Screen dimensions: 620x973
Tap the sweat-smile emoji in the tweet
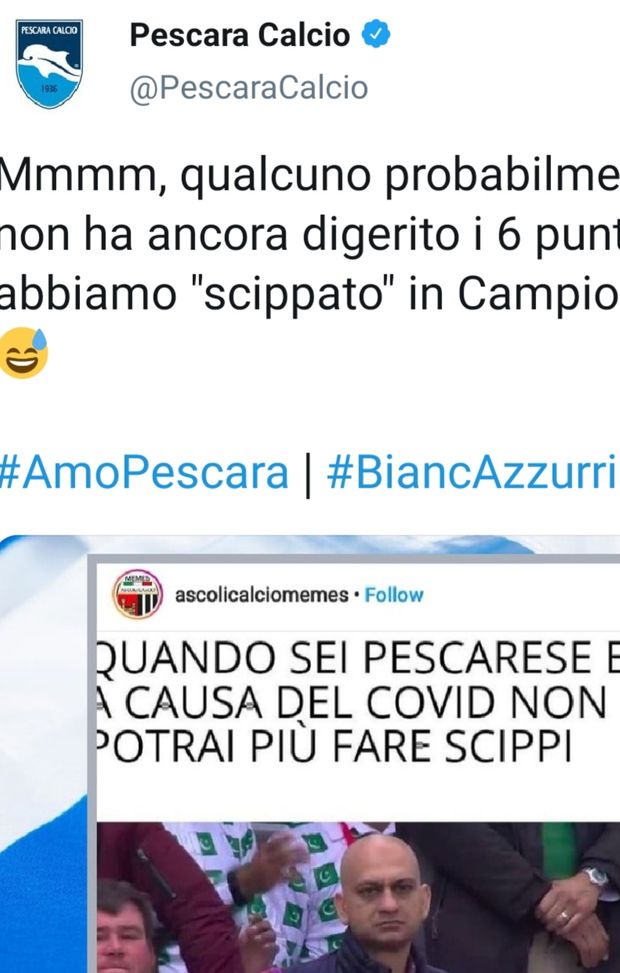[24, 353]
